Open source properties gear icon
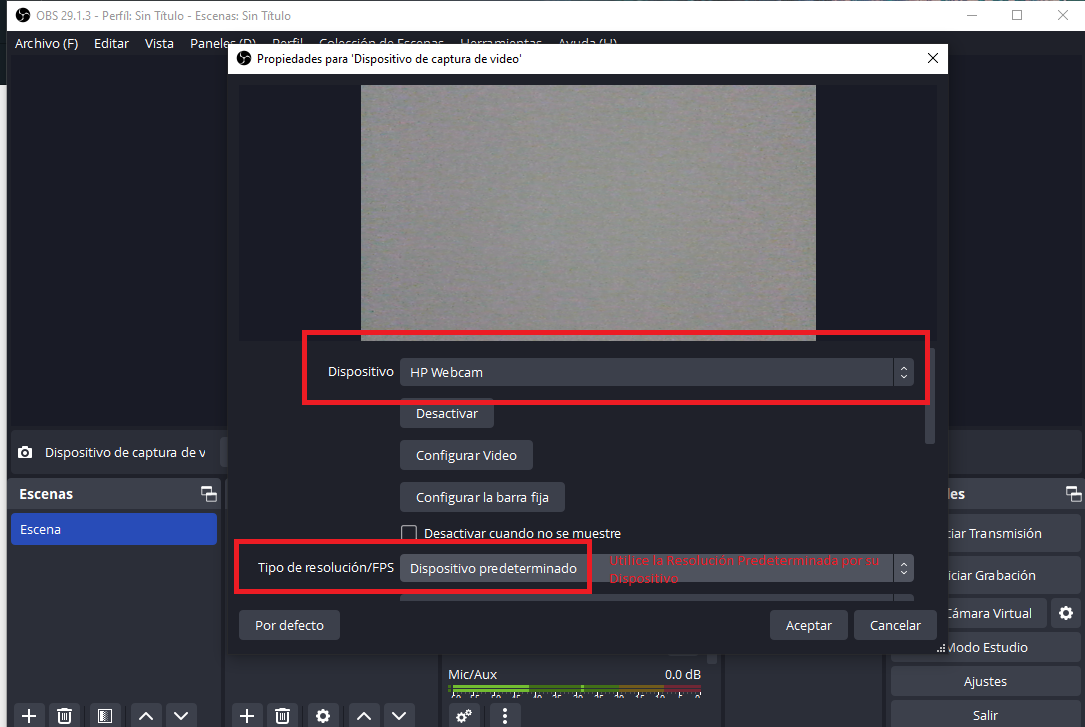This screenshot has width=1085, height=727. [x=322, y=715]
